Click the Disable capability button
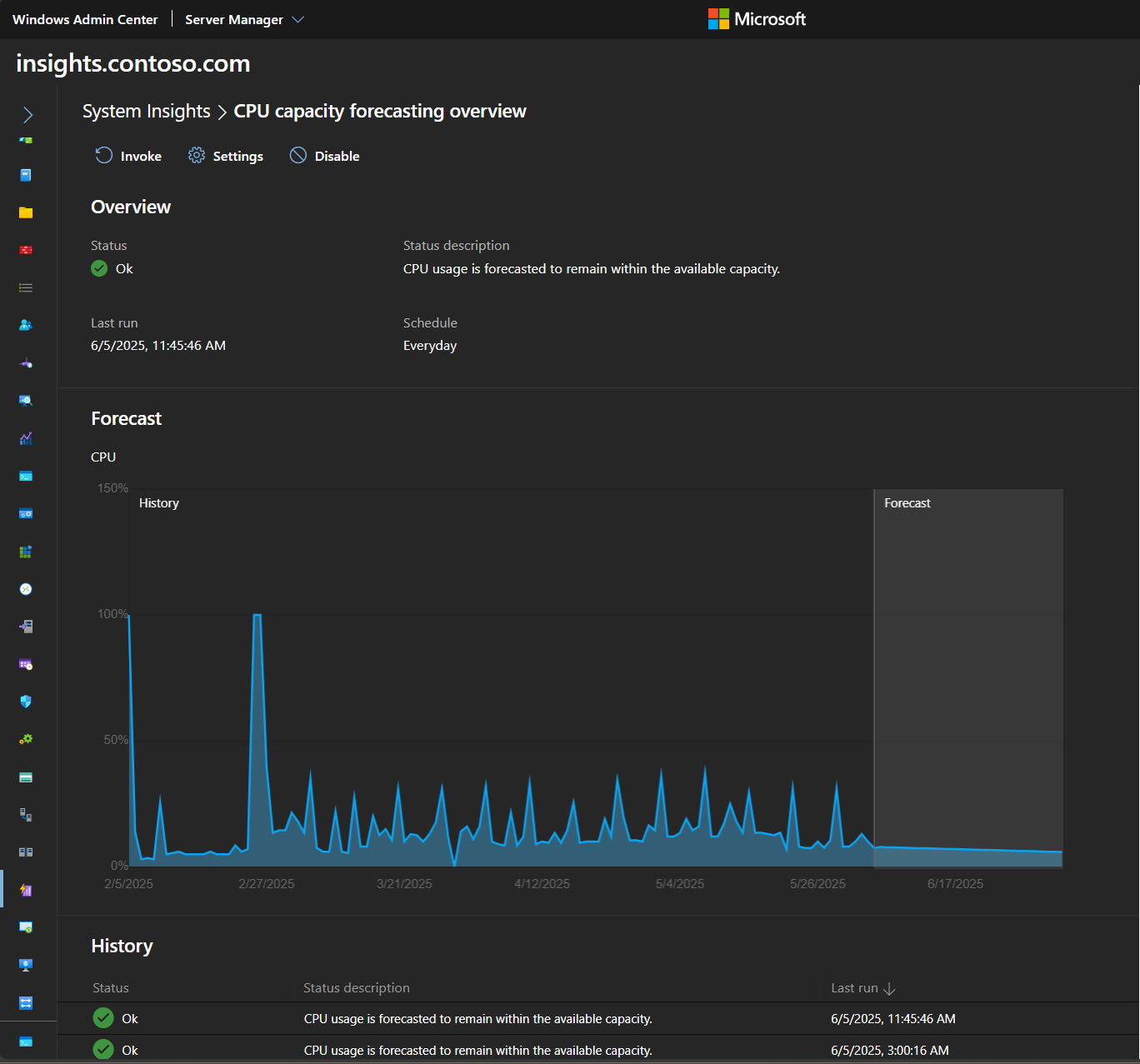The height and width of the screenshot is (1064, 1140). click(325, 156)
